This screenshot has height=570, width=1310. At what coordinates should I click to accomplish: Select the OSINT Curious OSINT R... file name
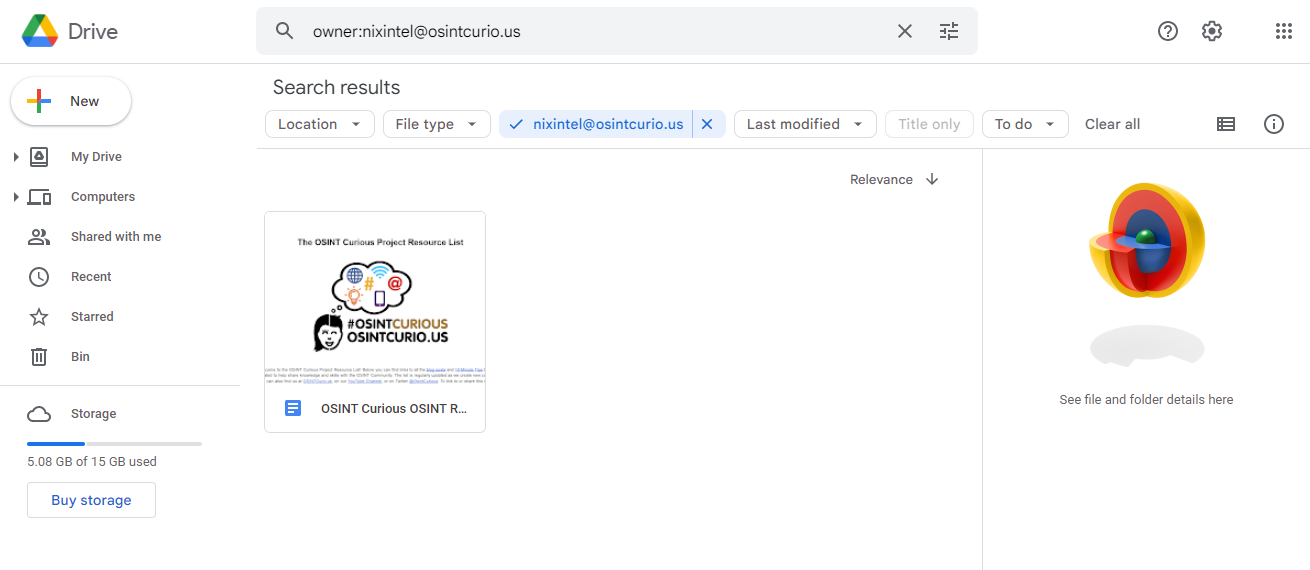coord(394,408)
